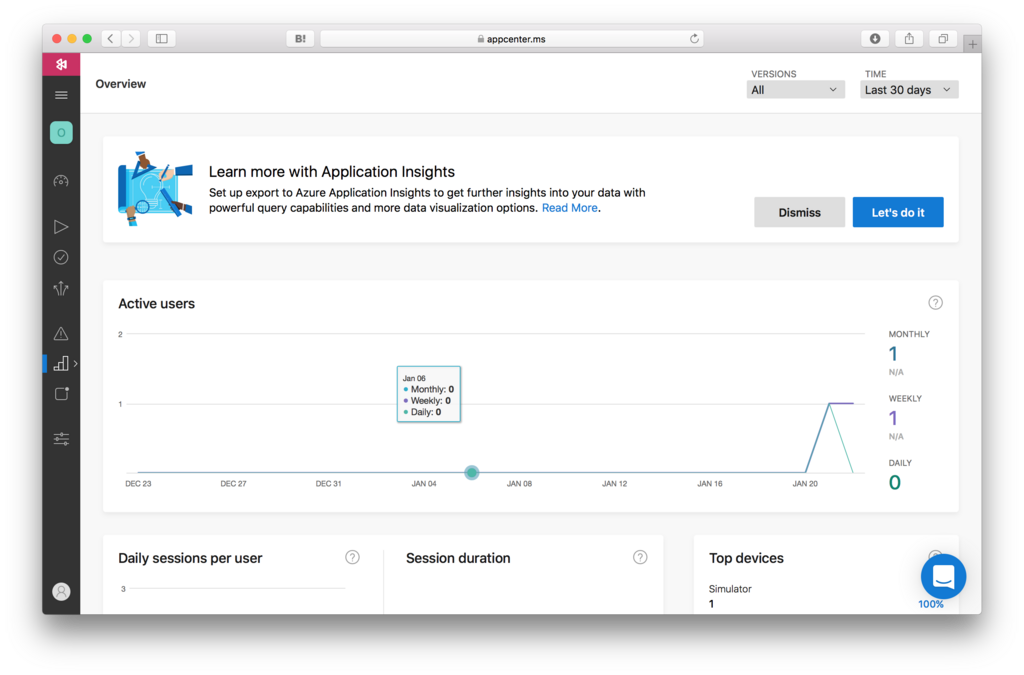Viewport: 1024px width, 675px height.
Task: Click the Top devices heading
Action: pos(746,558)
